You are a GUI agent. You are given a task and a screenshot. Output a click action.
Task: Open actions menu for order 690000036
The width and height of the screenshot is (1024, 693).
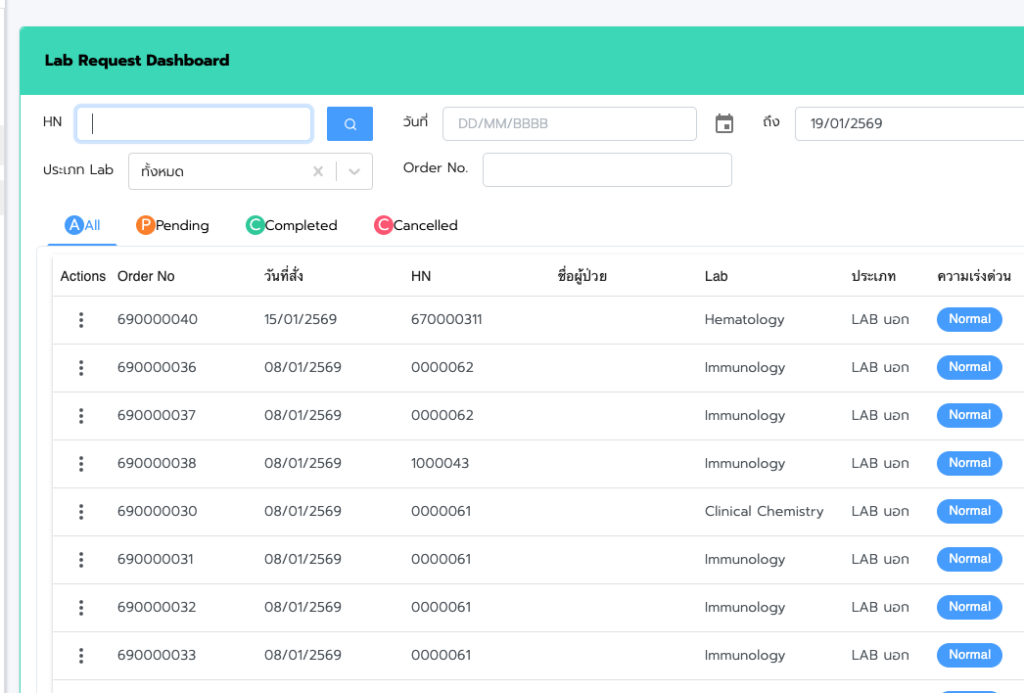point(81,368)
